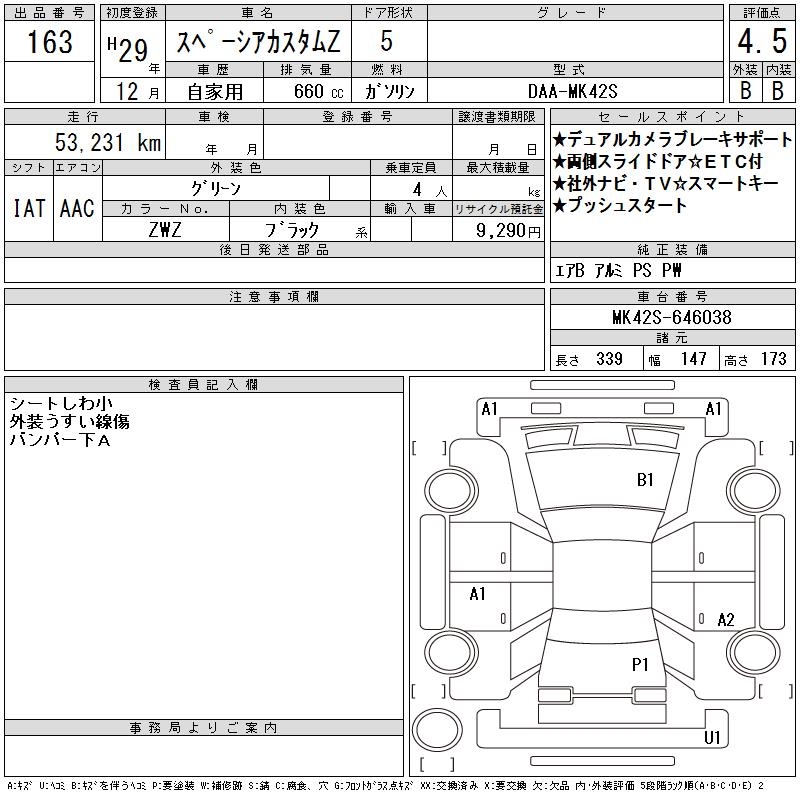Viewport: 800px width, 800px height.
Task: Select the registration year H29
Action: click(x=128, y=49)
